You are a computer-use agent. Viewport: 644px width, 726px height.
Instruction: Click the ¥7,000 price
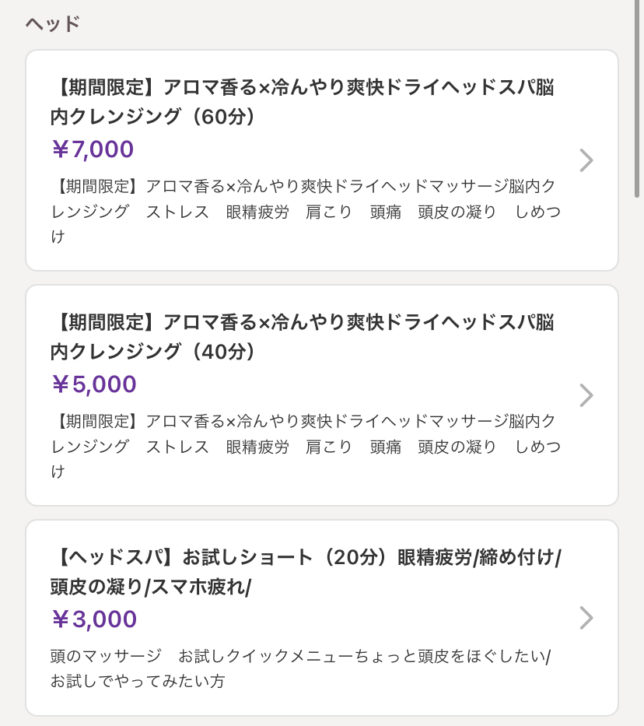coord(92,150)
